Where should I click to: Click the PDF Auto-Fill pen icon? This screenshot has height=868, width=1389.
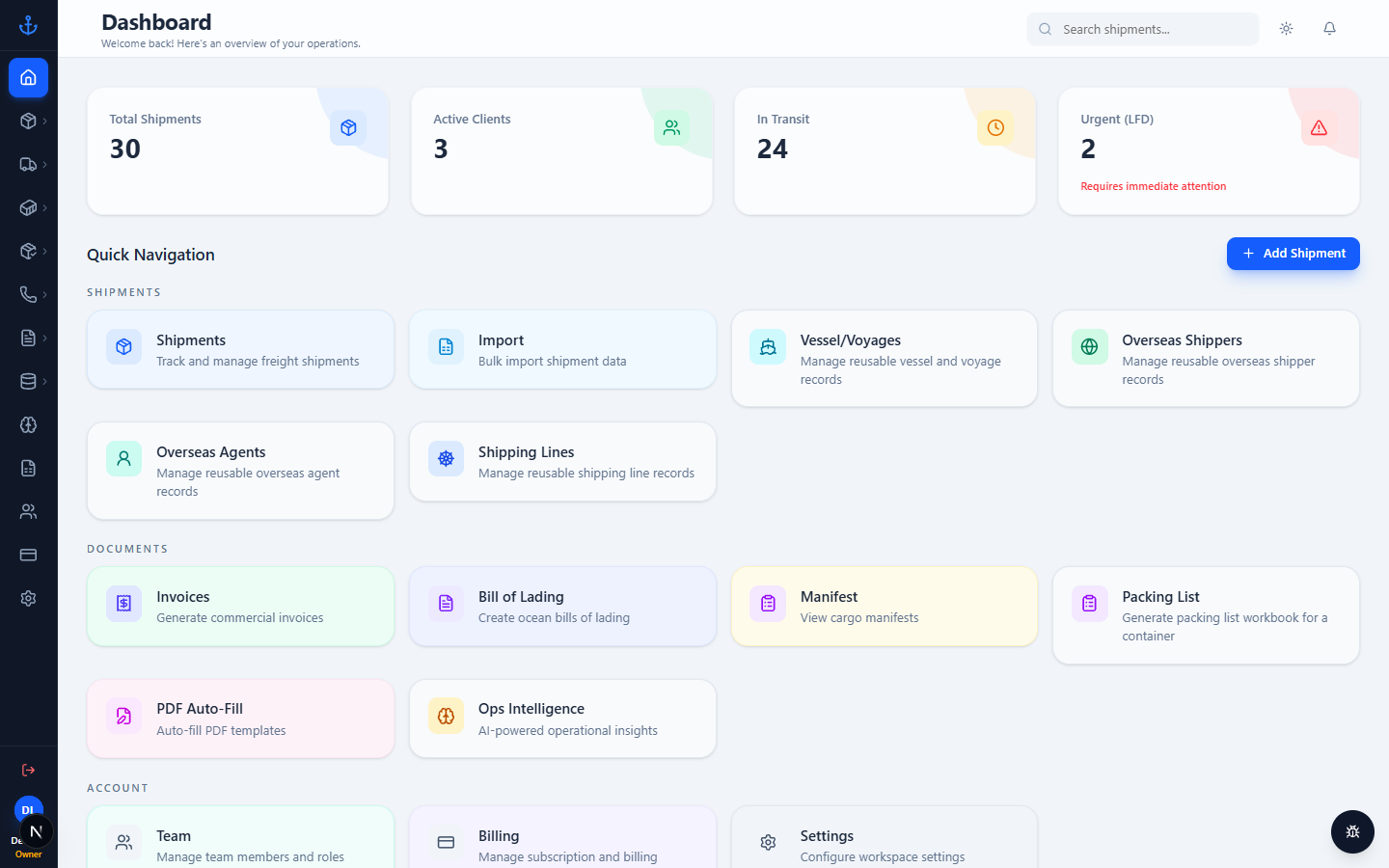pyautogui.click(x=123, y=716)
